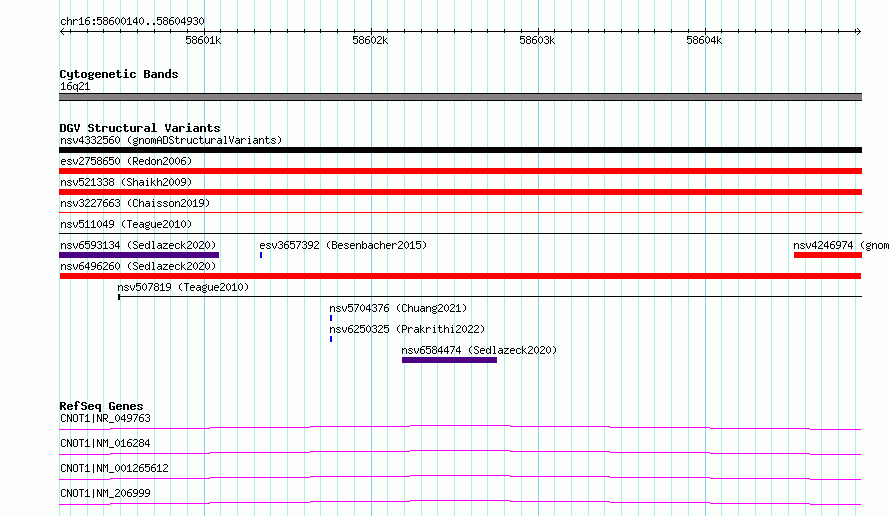Click the RefSeq Genes track title
The width and height of the screenshot is (890, 516).
tap(102, 406)
